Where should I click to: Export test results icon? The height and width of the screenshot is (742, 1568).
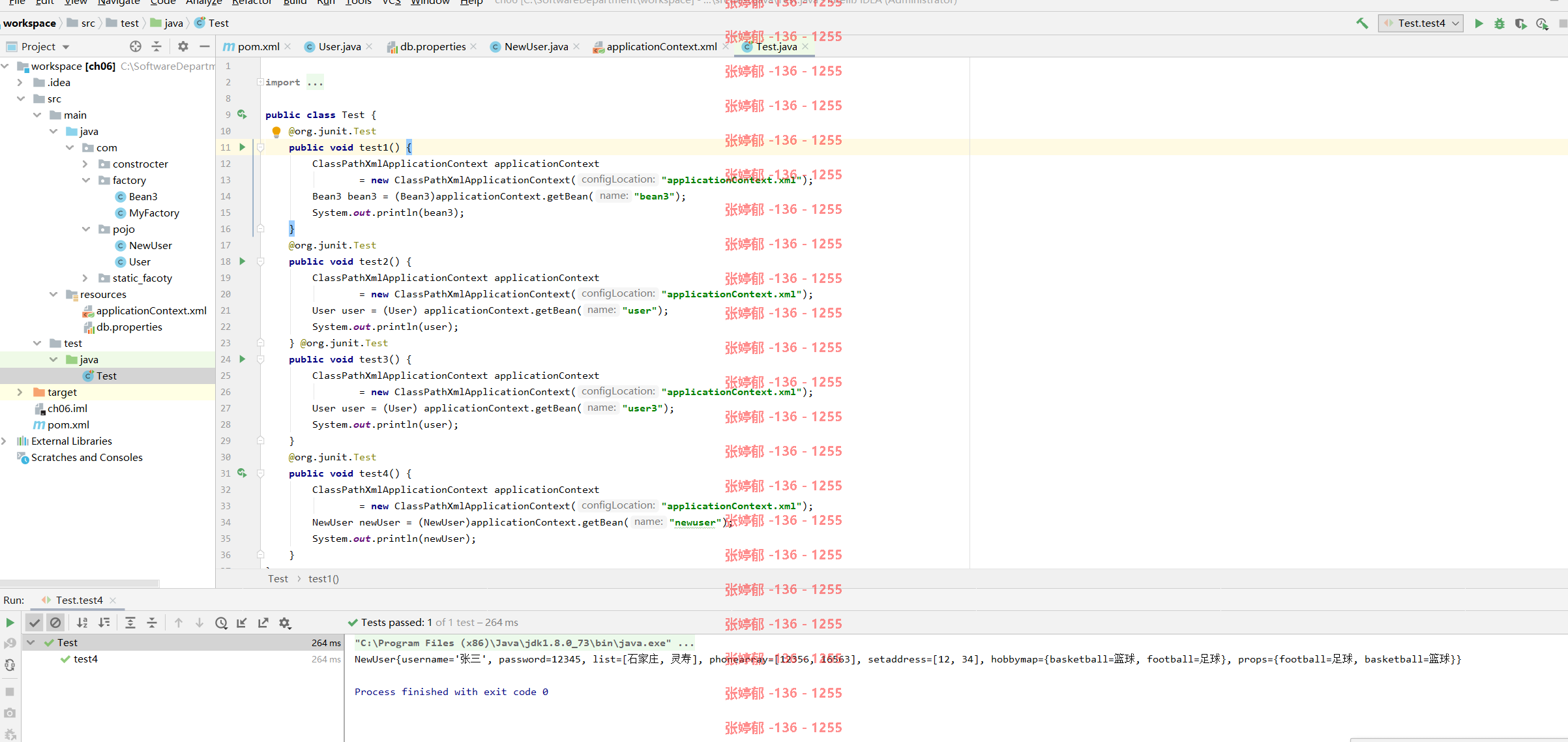pyautogui.click(x=263, y=623)
